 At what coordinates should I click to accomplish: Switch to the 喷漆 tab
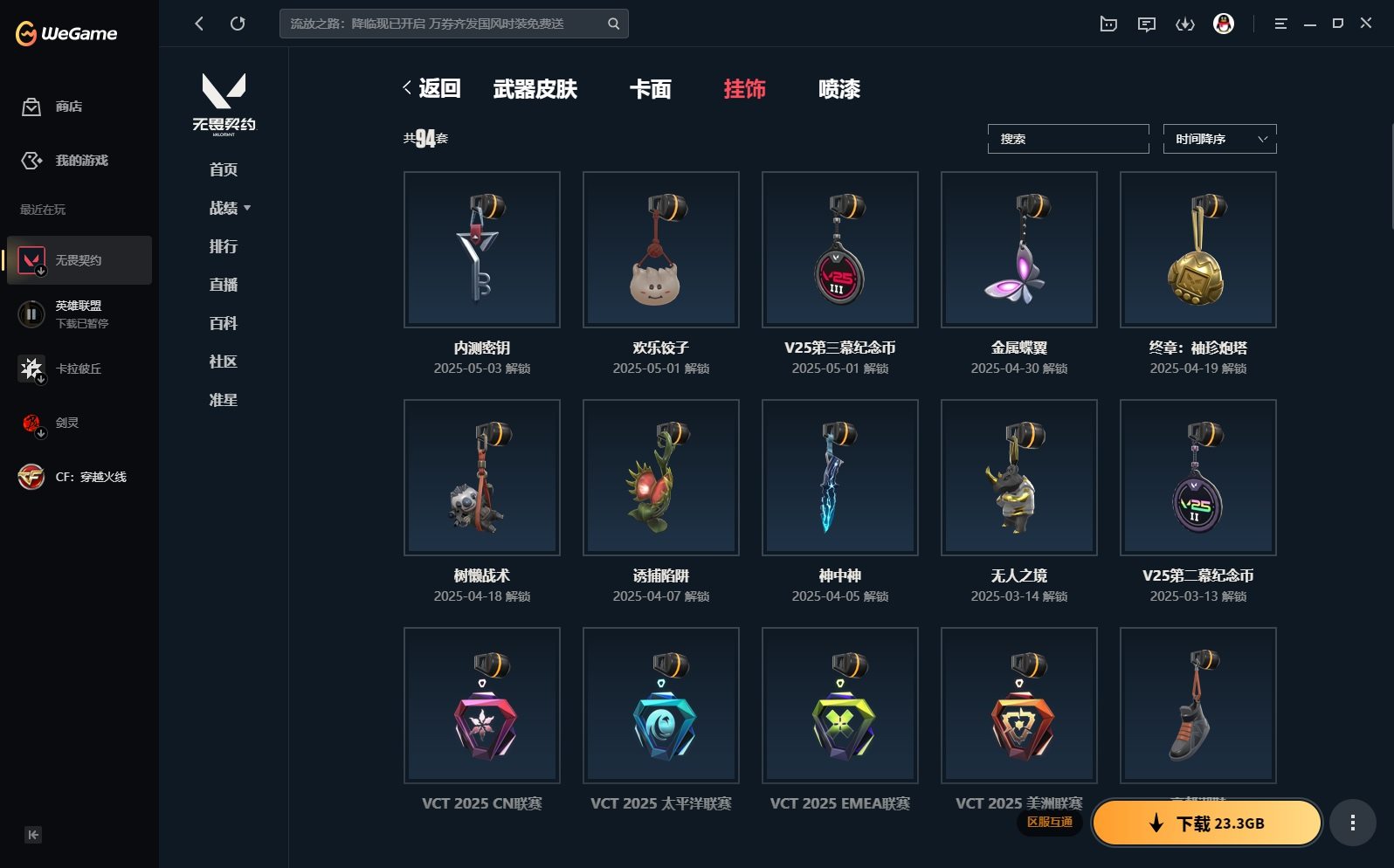[x=838, y=89]
